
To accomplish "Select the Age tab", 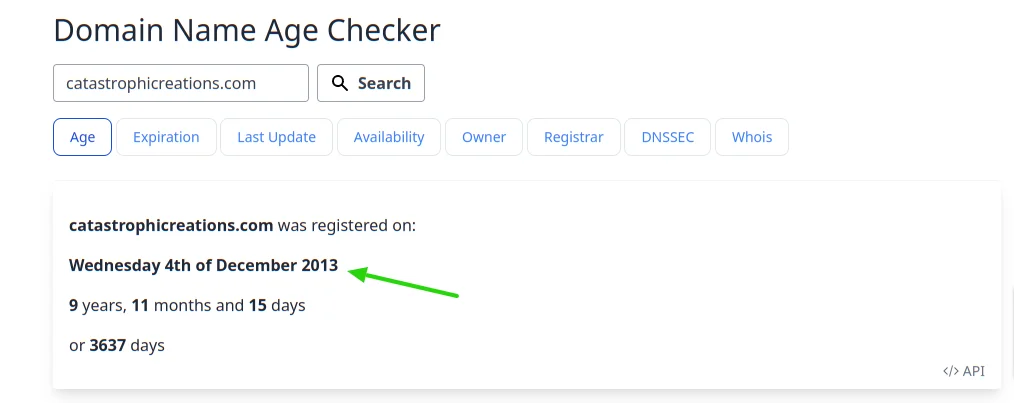I will click(x=82, y=137).
